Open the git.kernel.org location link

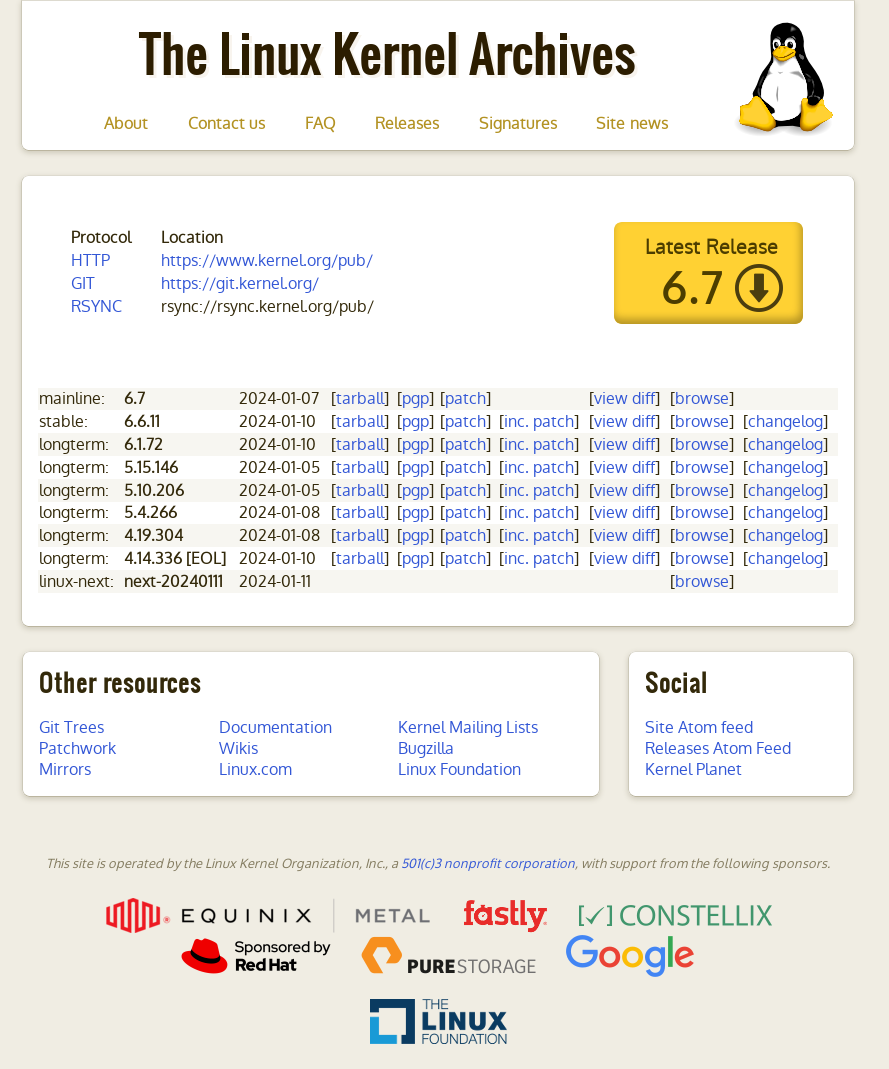pos(240,284)
